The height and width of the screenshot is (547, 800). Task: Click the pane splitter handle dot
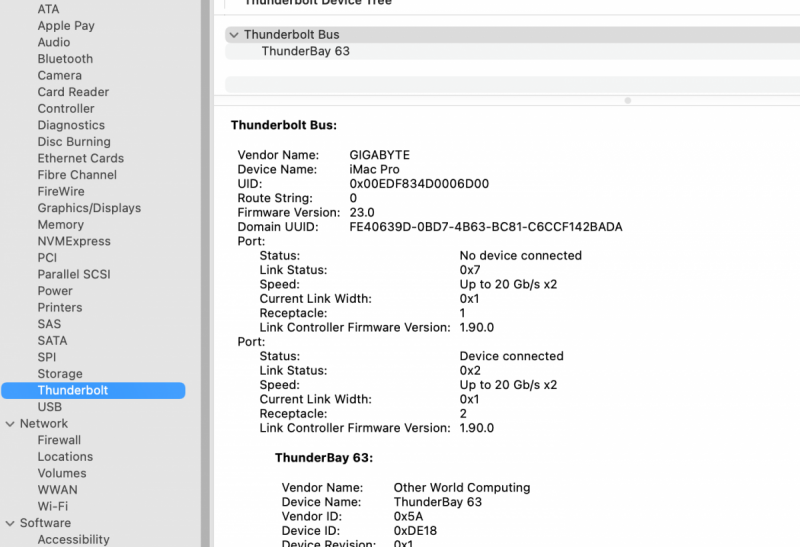(628, 101)
